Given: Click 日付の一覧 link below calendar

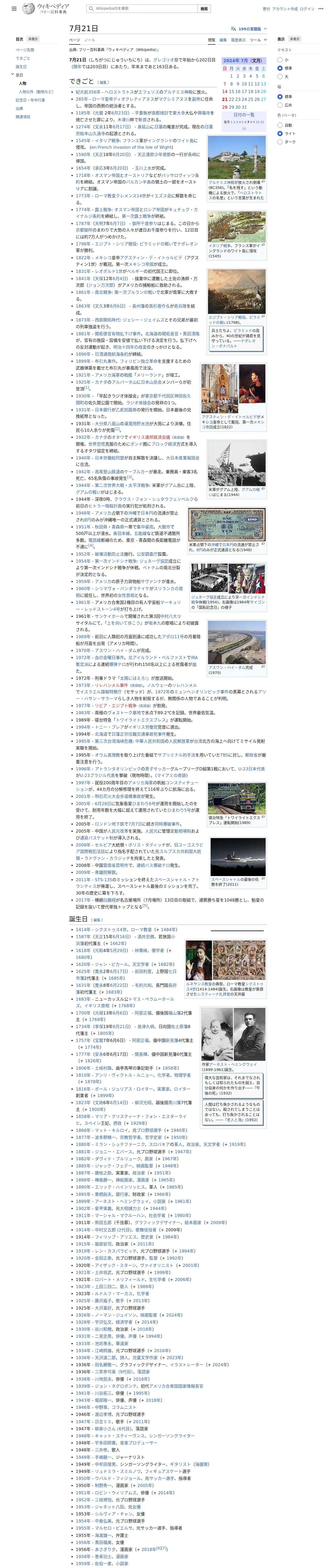Looking at the screenshot, I should 243,115.
